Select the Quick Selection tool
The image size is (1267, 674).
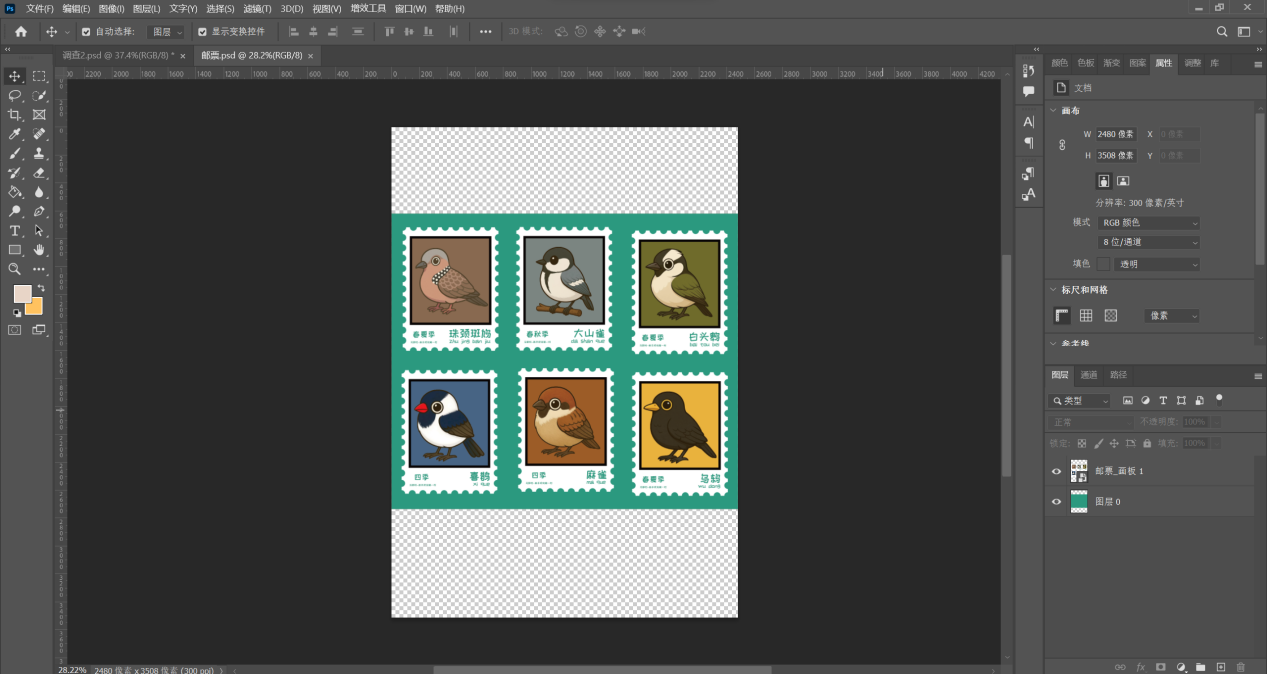point(39,95)
